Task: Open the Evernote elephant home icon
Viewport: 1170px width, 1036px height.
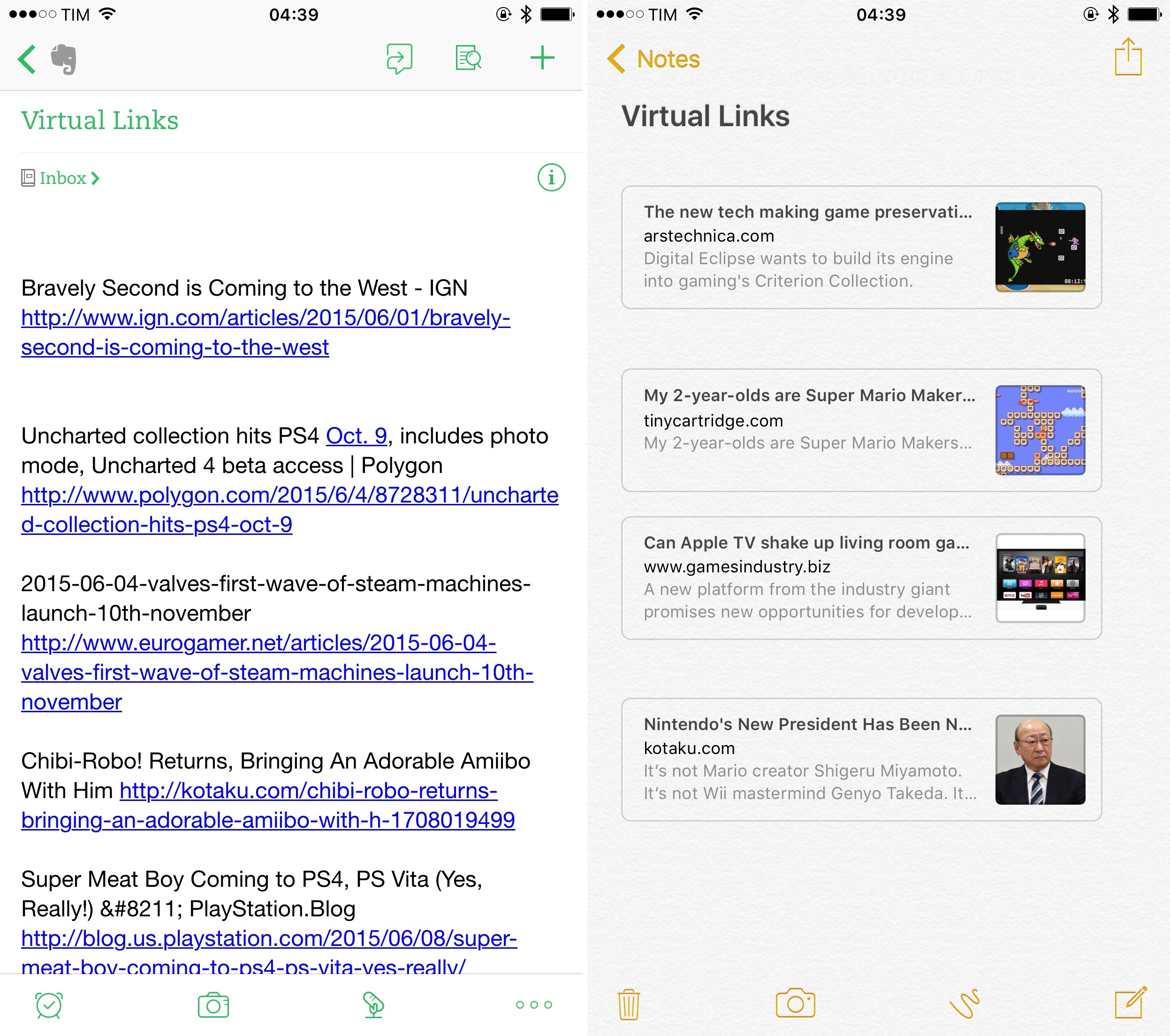Action: click(x=63, y=59)
